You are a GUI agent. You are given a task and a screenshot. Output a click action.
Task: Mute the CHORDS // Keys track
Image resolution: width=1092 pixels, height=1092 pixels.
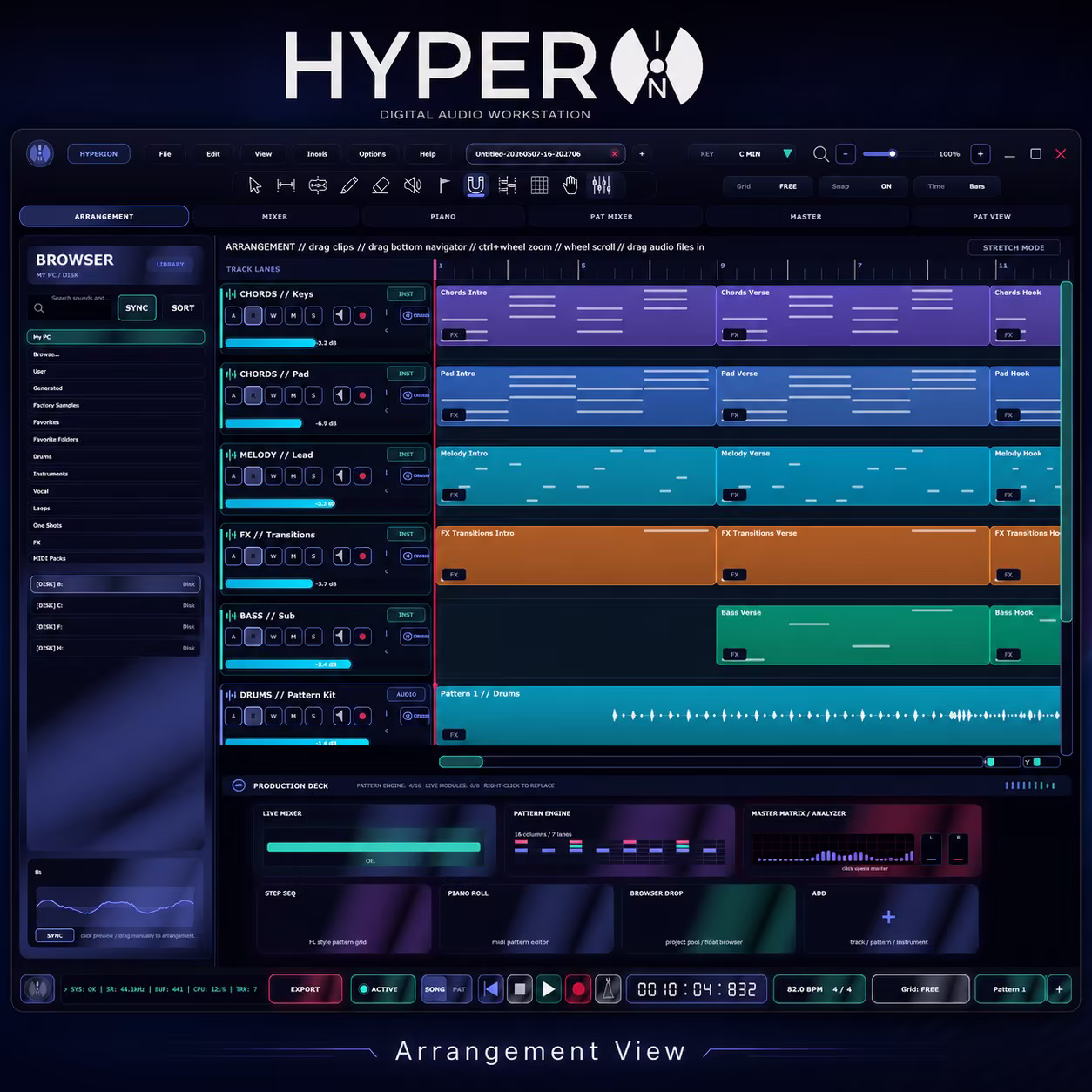point(293,315)
